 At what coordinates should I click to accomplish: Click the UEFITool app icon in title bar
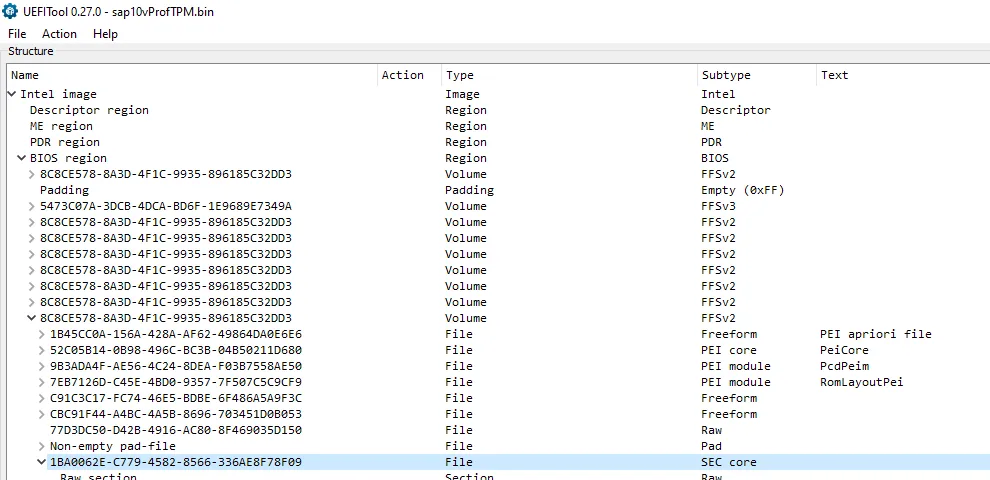click(10, 11)
